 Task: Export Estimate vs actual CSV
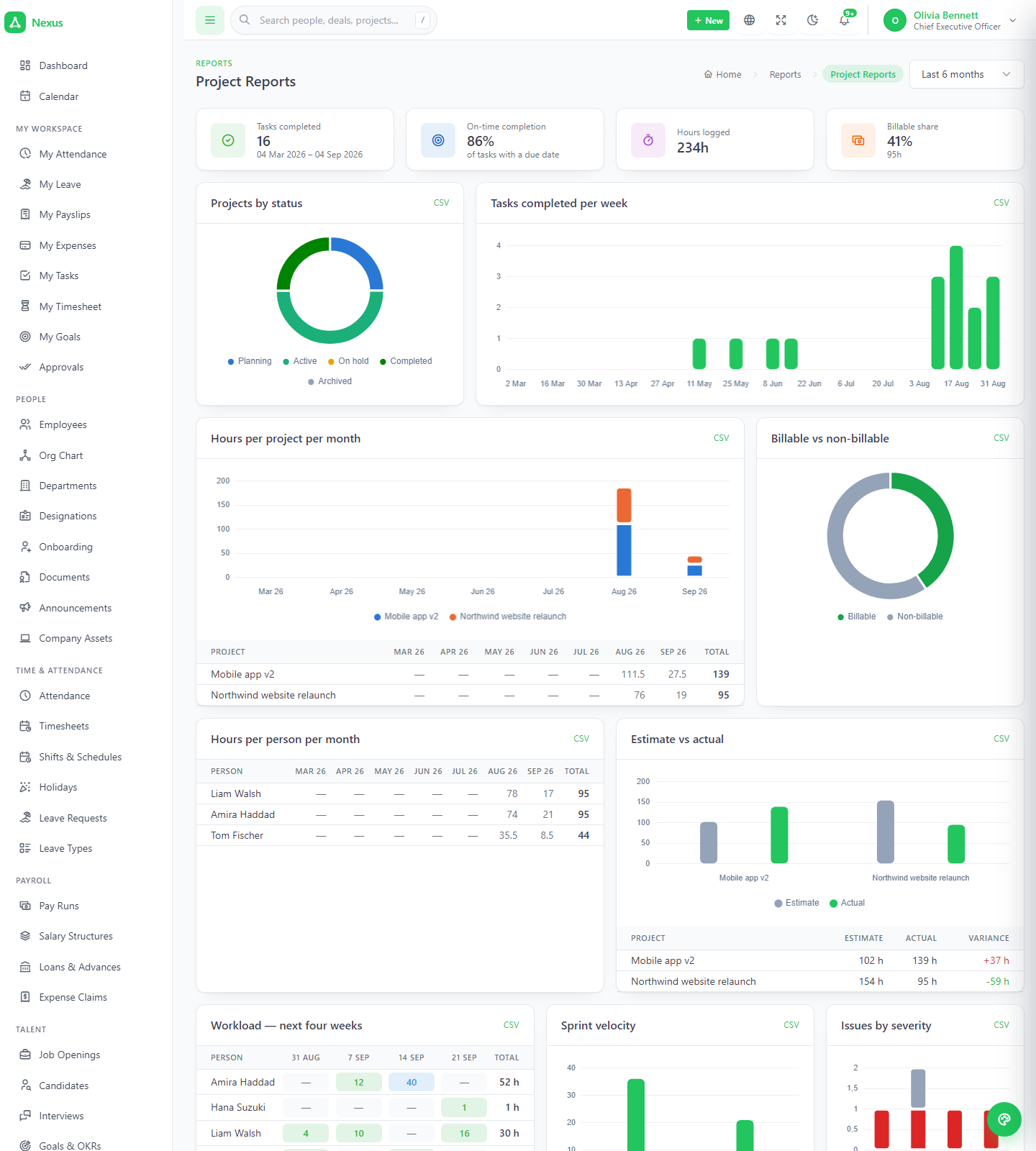point(1001,739)
